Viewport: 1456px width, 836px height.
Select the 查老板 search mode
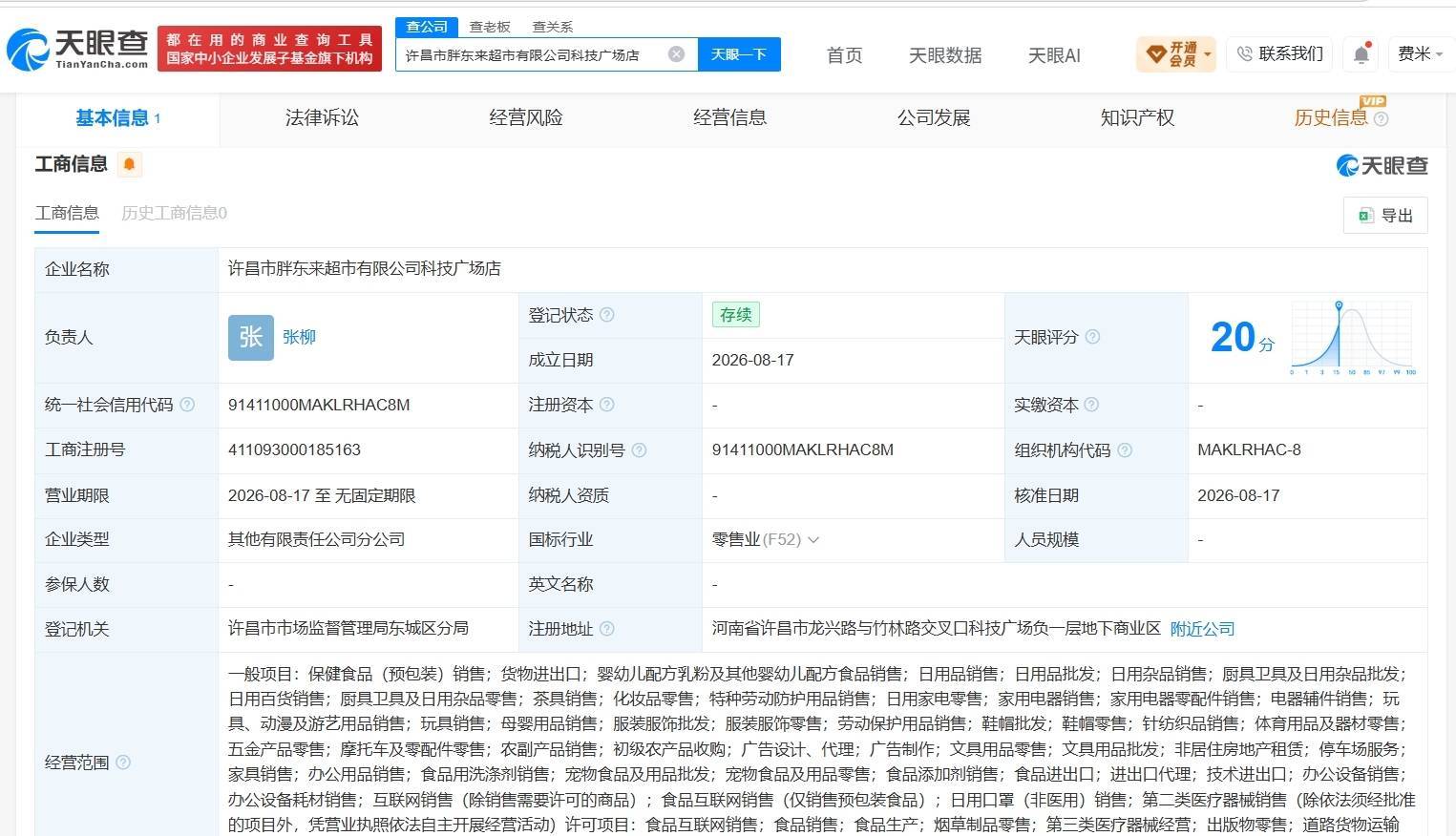490,27
